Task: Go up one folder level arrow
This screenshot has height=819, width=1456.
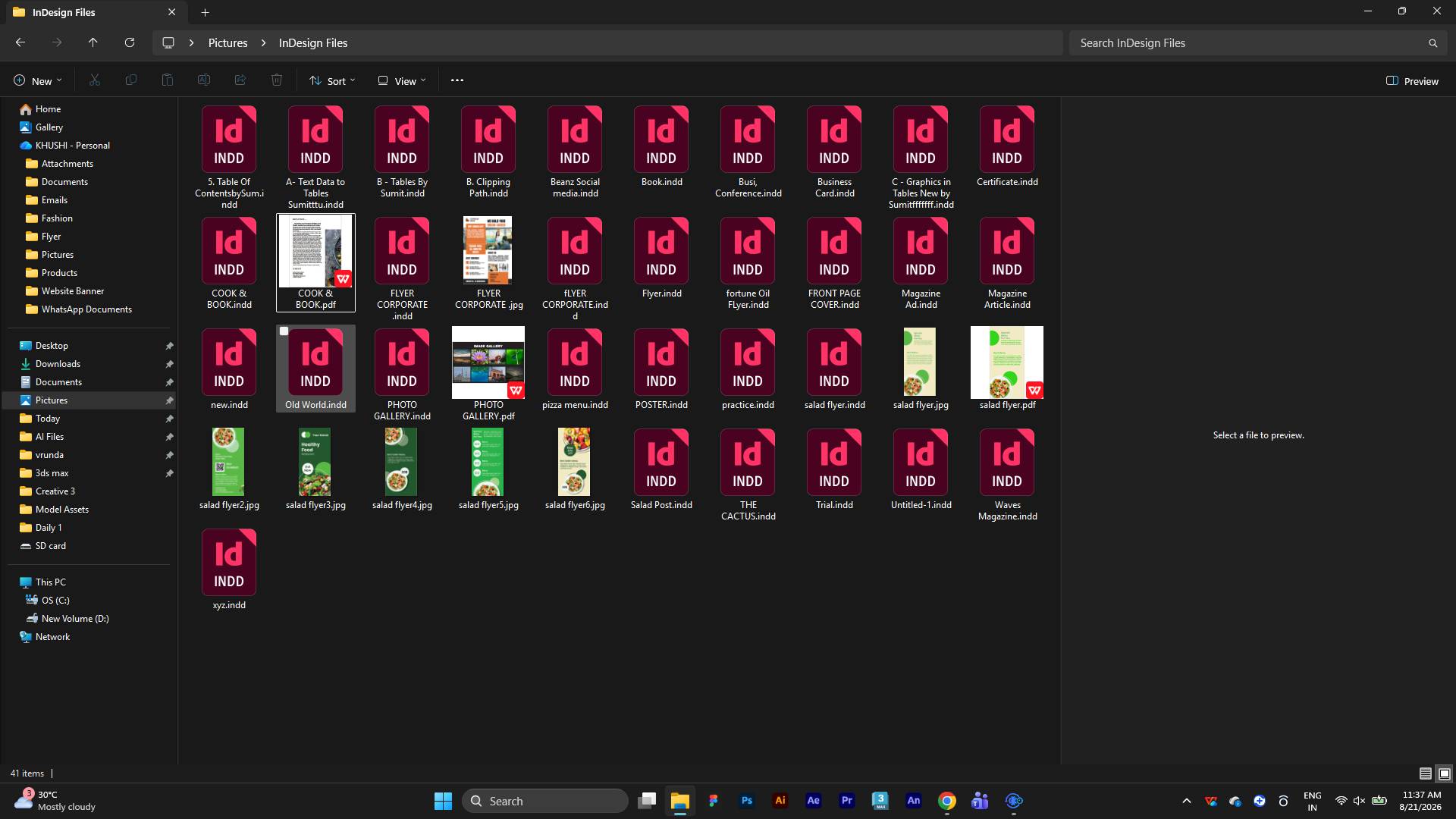Action: click(93, 43)
